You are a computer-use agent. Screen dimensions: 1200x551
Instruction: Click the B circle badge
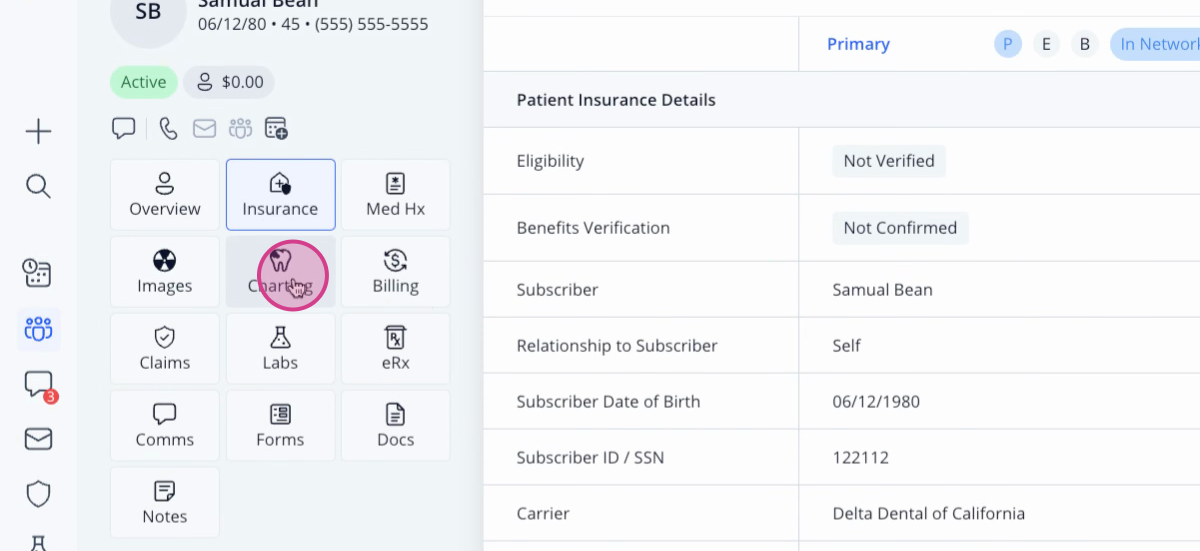(x=1085, y=44)
